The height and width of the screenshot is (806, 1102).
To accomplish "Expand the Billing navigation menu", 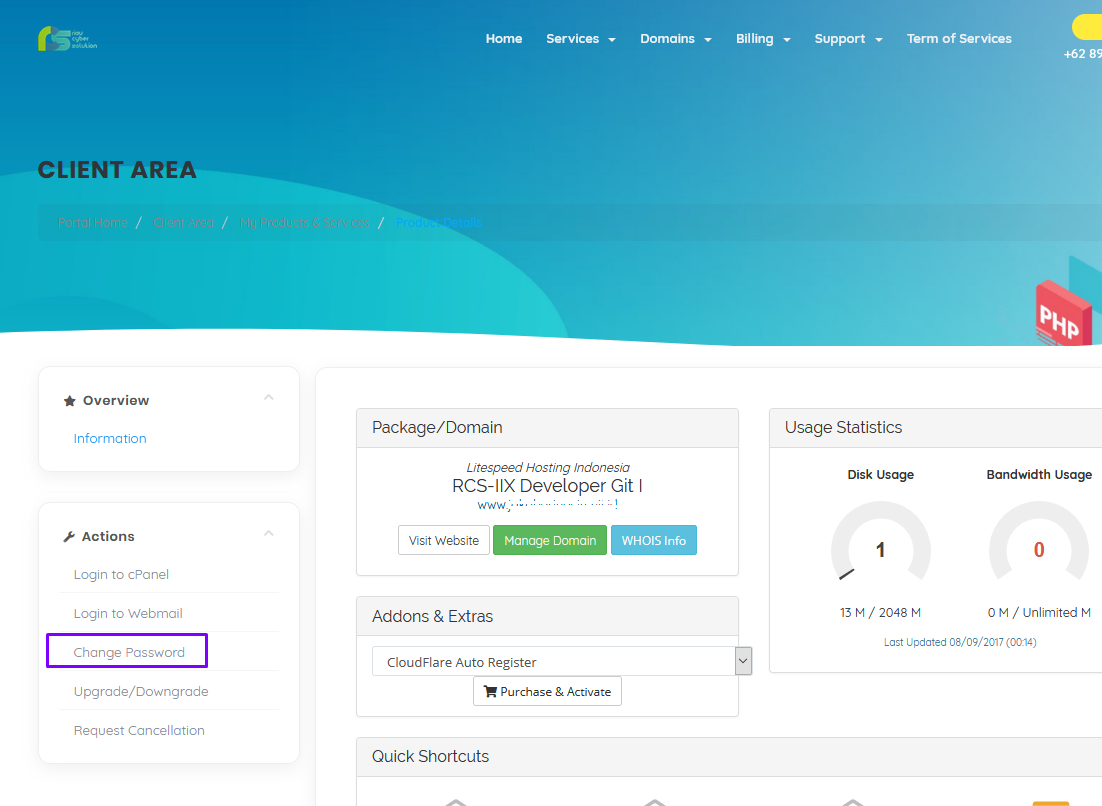I will click(762, 39).
